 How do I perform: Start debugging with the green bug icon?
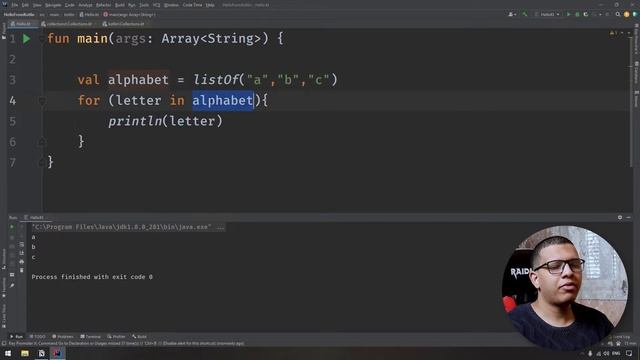pyautogui.click(x=577, y=14)
